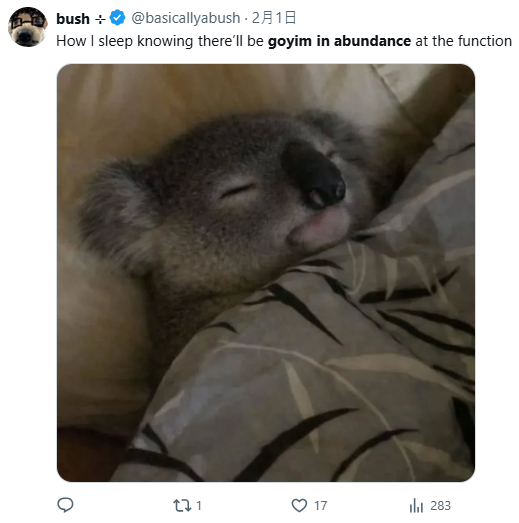Click the blue verified checkmark badge

pos(117,18)
